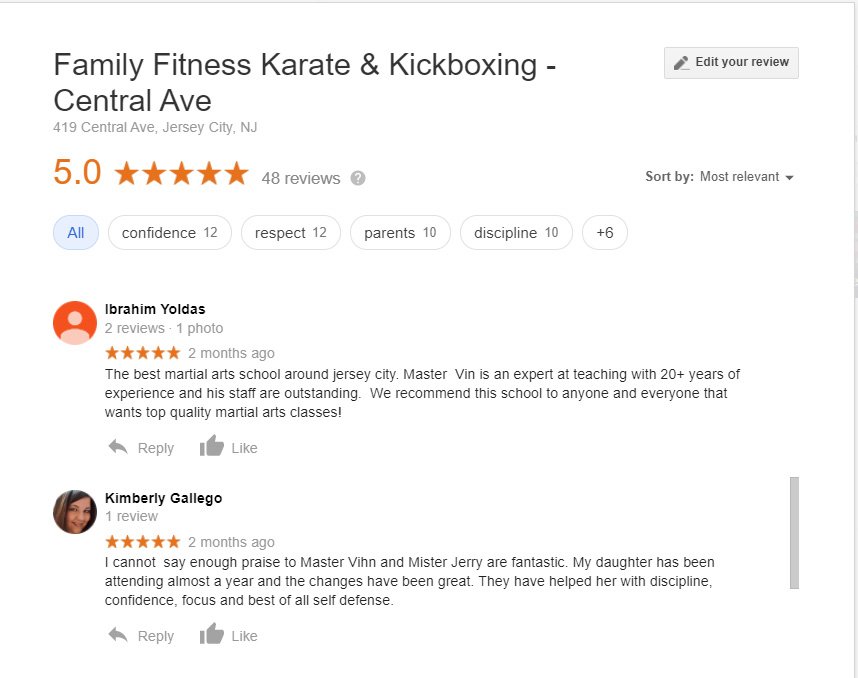Filter reviews by the respect chip
The height and width of the screenshot is (678, 858).
(290, 233)
